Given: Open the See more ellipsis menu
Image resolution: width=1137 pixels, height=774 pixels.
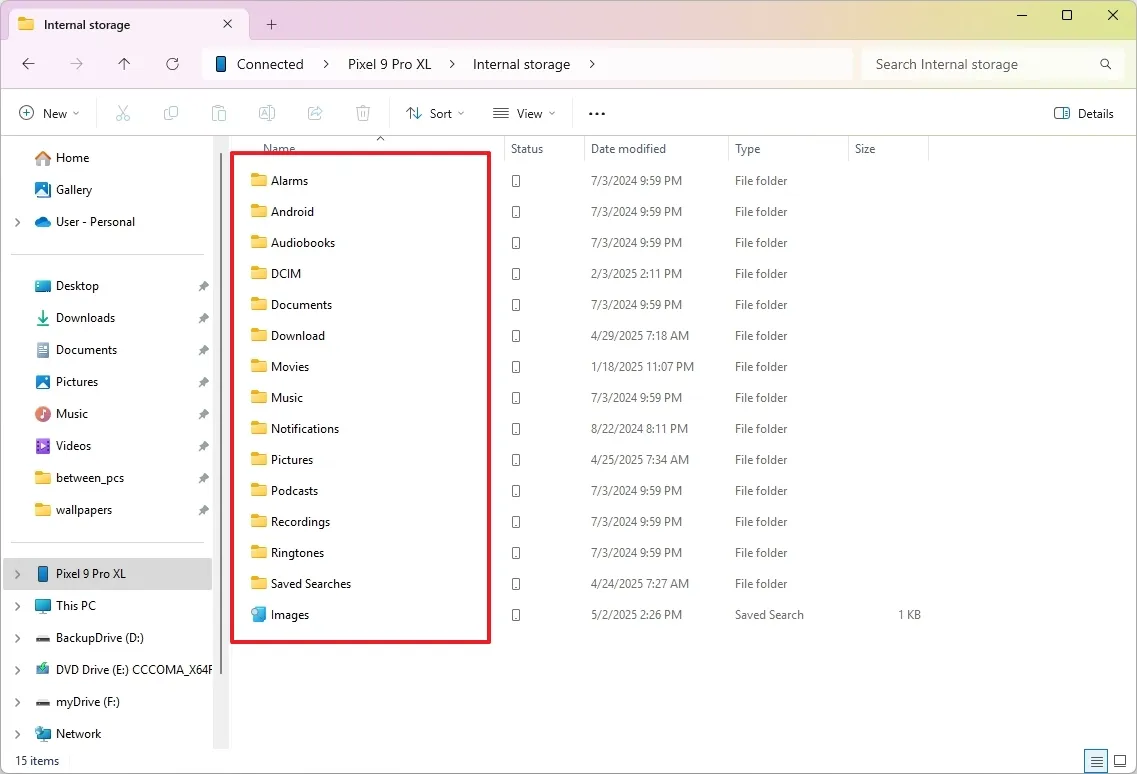Looking at the screenshot, I should pyautogui.click(x=596, y=113).
